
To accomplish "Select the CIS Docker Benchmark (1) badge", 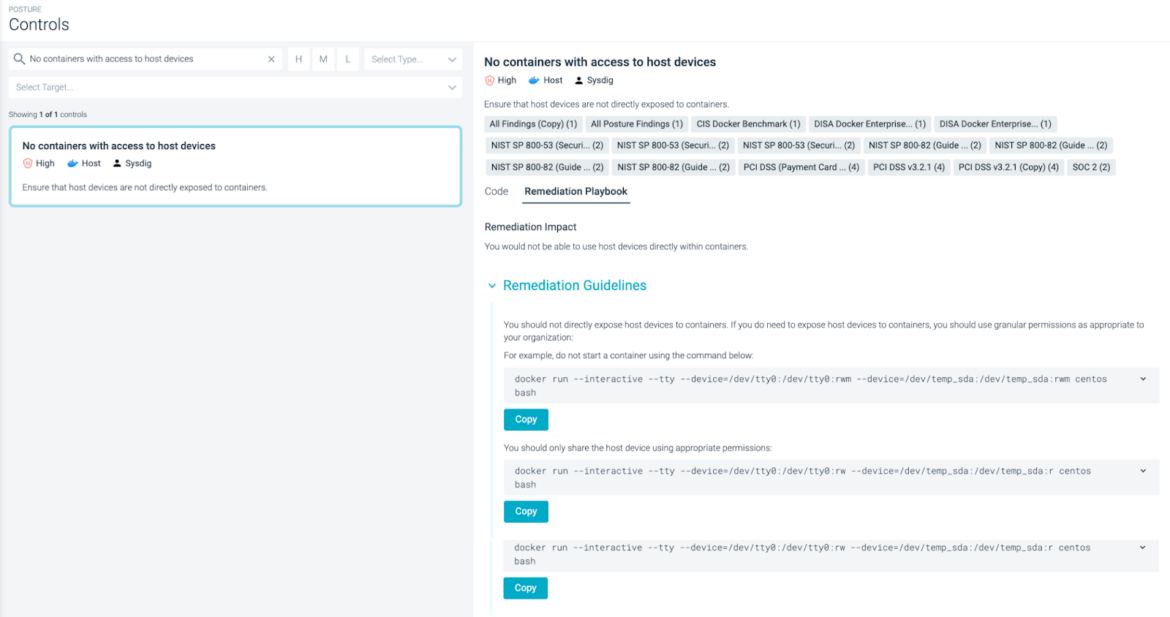I will point(750,123).
